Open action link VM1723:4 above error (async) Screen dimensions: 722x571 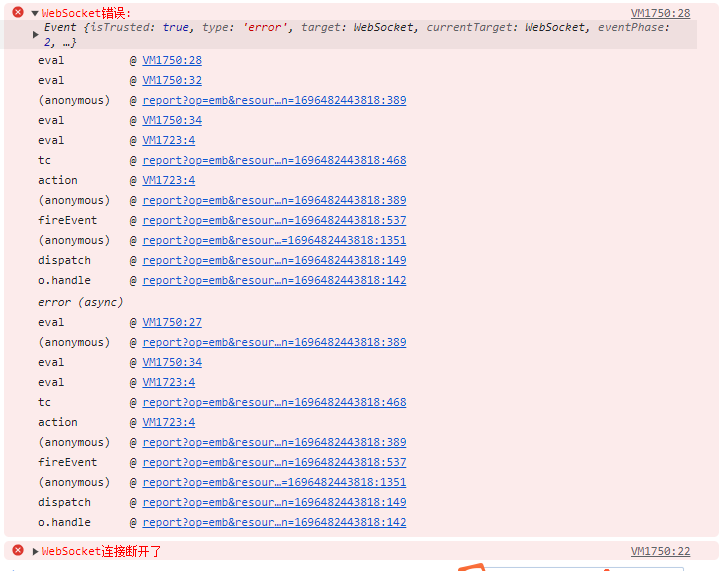(169, 180)
